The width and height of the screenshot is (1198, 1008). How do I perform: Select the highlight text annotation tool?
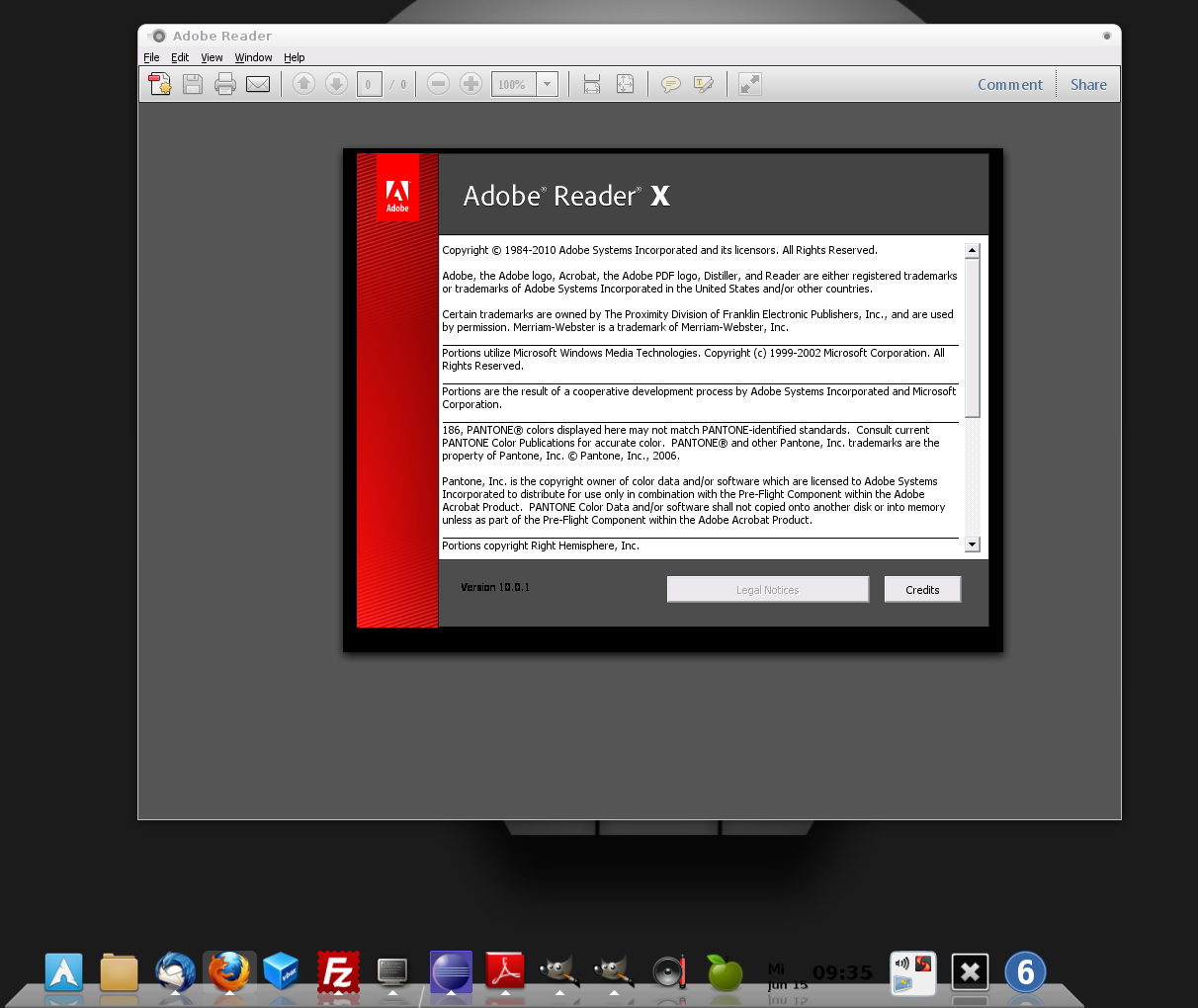click(x=703, y=84)
